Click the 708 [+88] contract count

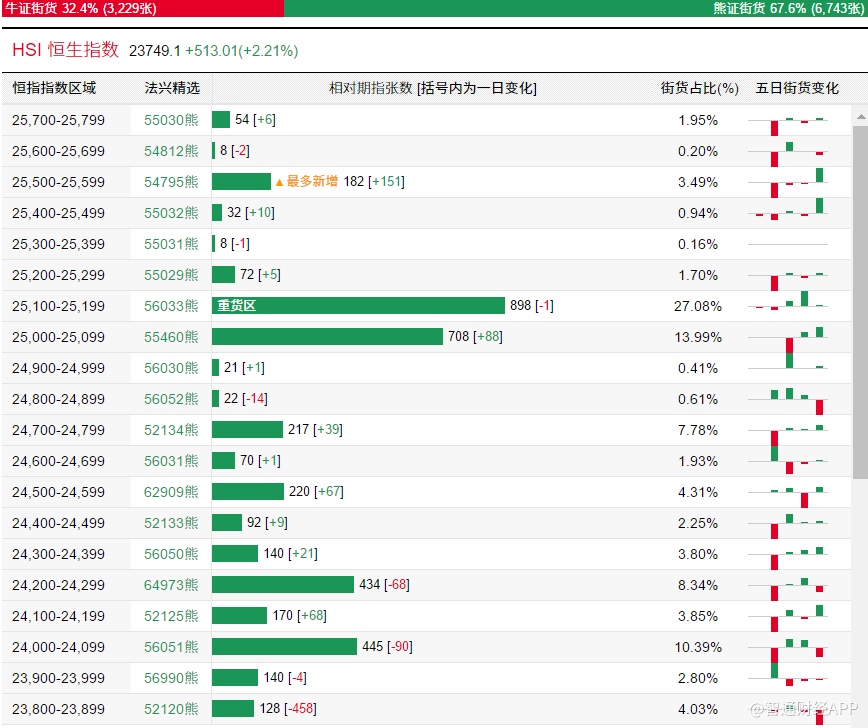[475, 337]
